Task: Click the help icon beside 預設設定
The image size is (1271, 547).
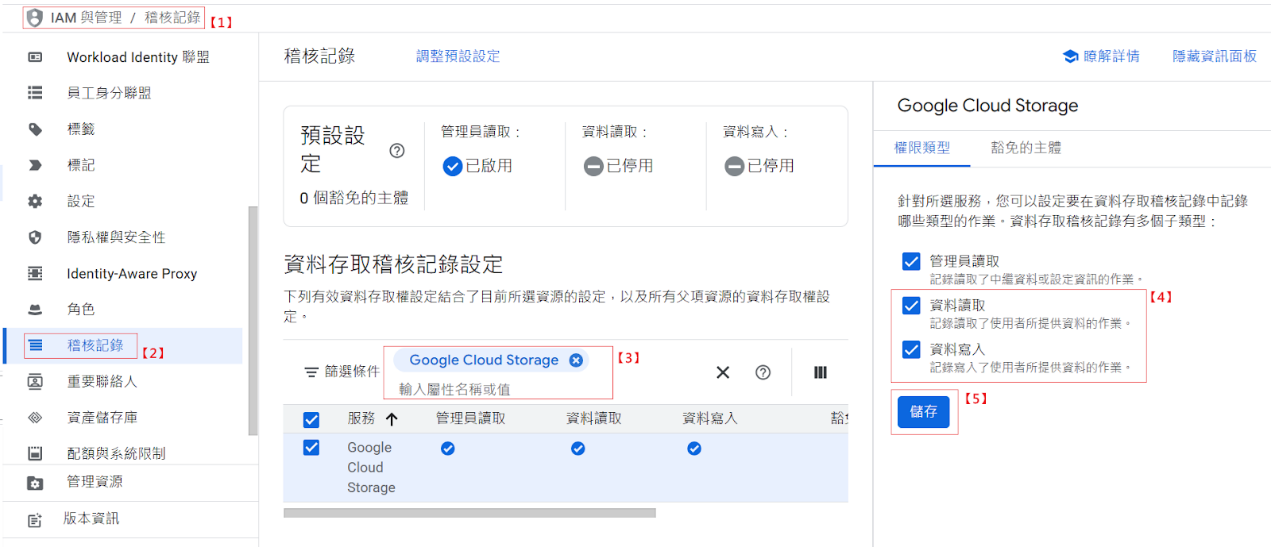Action: (397, 151)
